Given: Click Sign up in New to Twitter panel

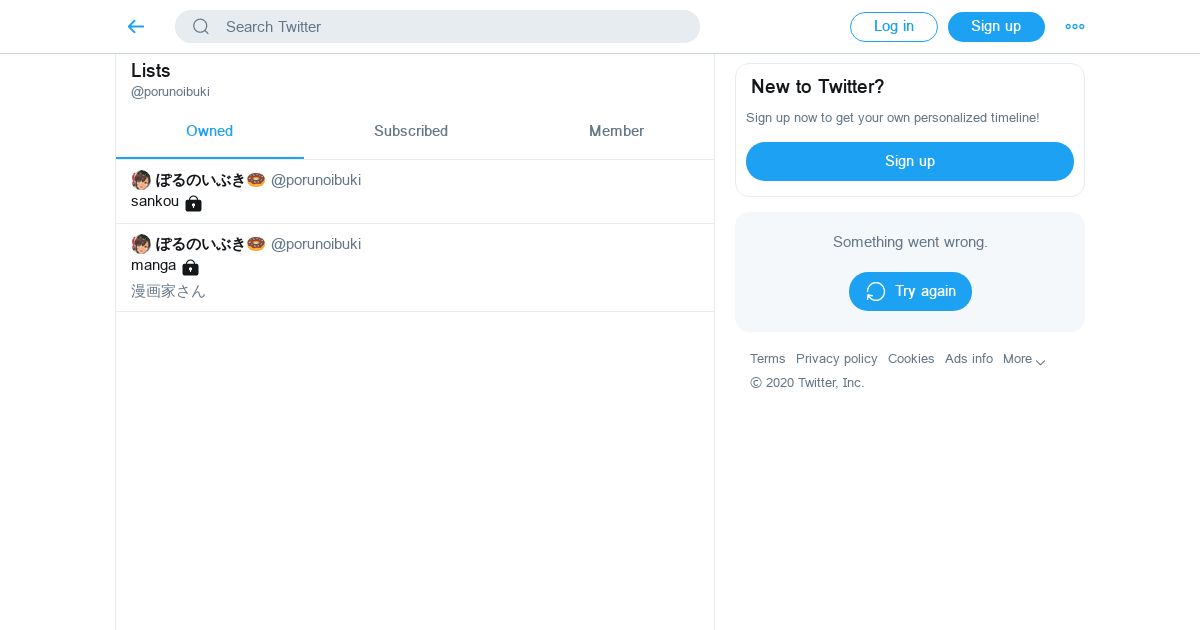Looking at the screenshot, I should pyautogui.click(x=910, y=161).
